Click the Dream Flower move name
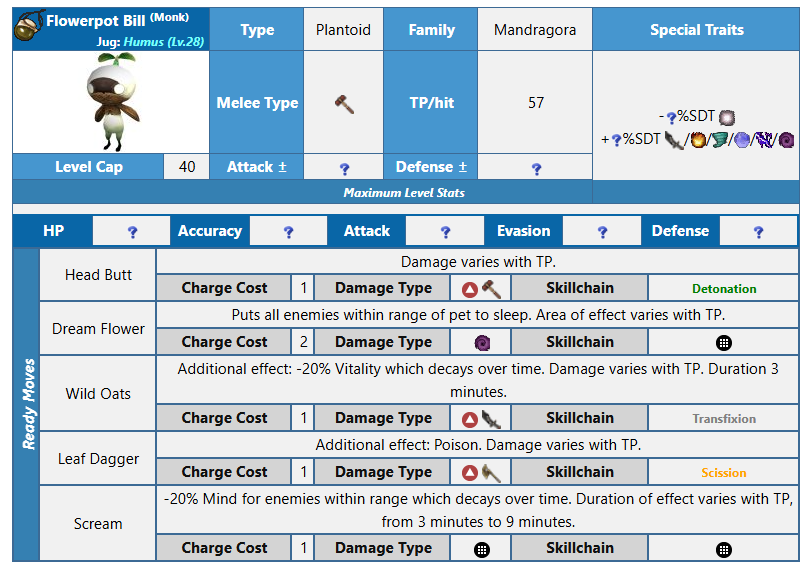This screenshot has width=804, height=569. [x=98, y=329]
